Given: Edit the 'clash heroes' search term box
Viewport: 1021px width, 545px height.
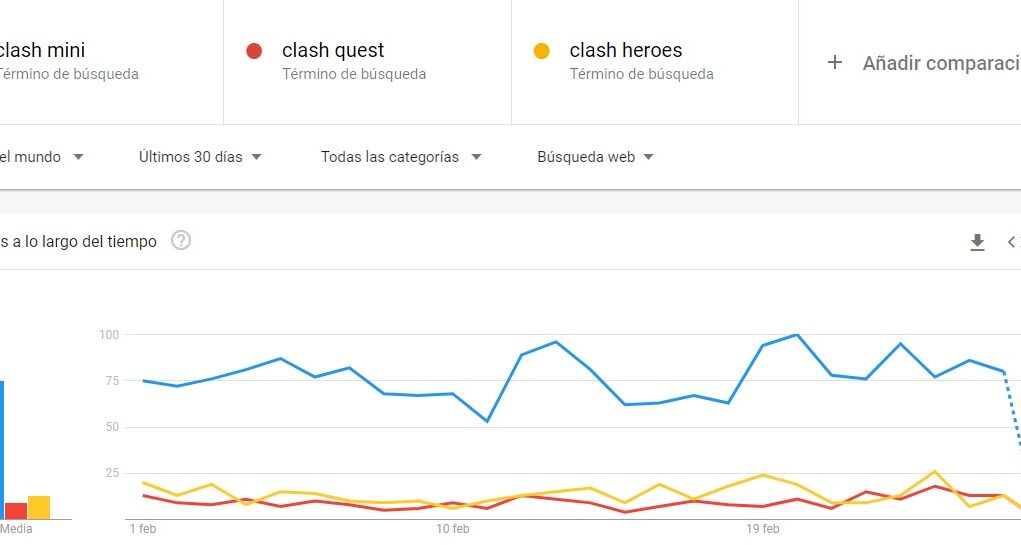Looking at the screenshot, I should tap(655, 62).
